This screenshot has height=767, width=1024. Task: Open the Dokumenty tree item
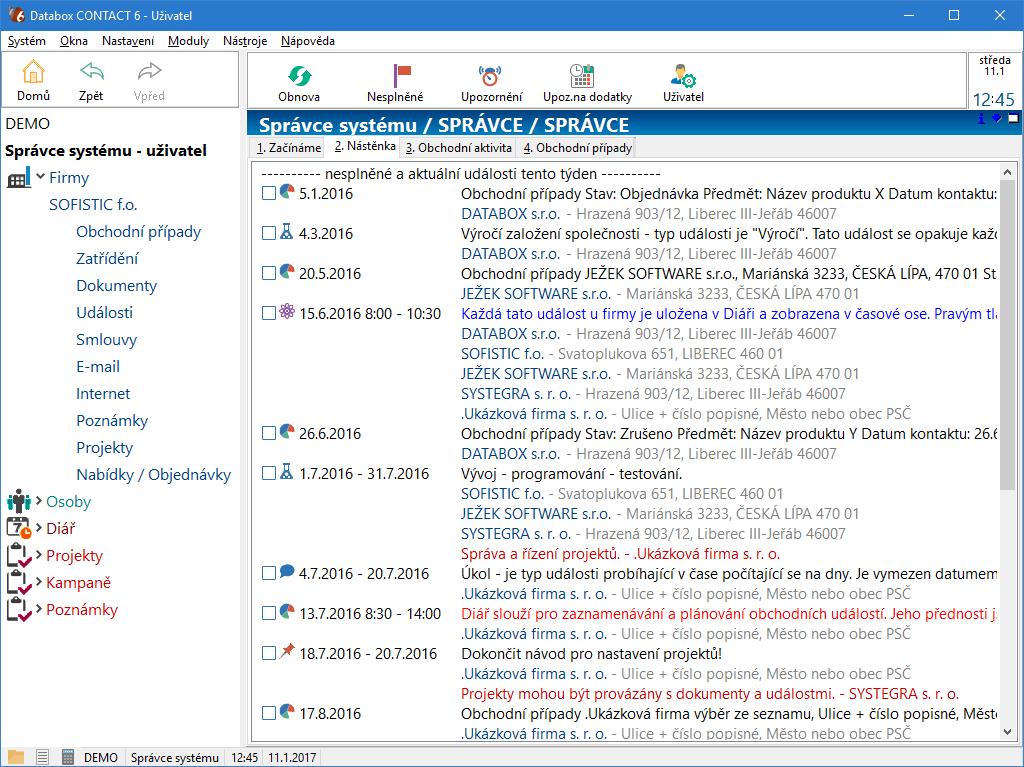[116, 286]
